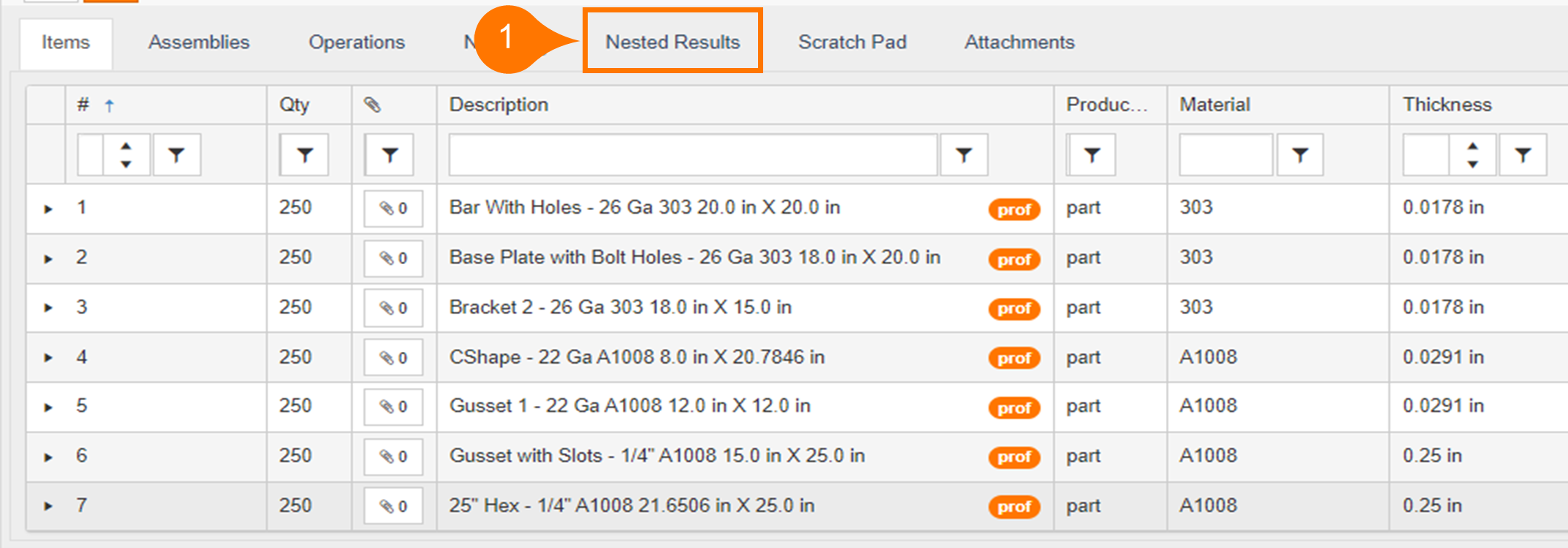Click the Qty column filter icon
This screenshot has height=548, width=1568.
(x=304, y=155)
